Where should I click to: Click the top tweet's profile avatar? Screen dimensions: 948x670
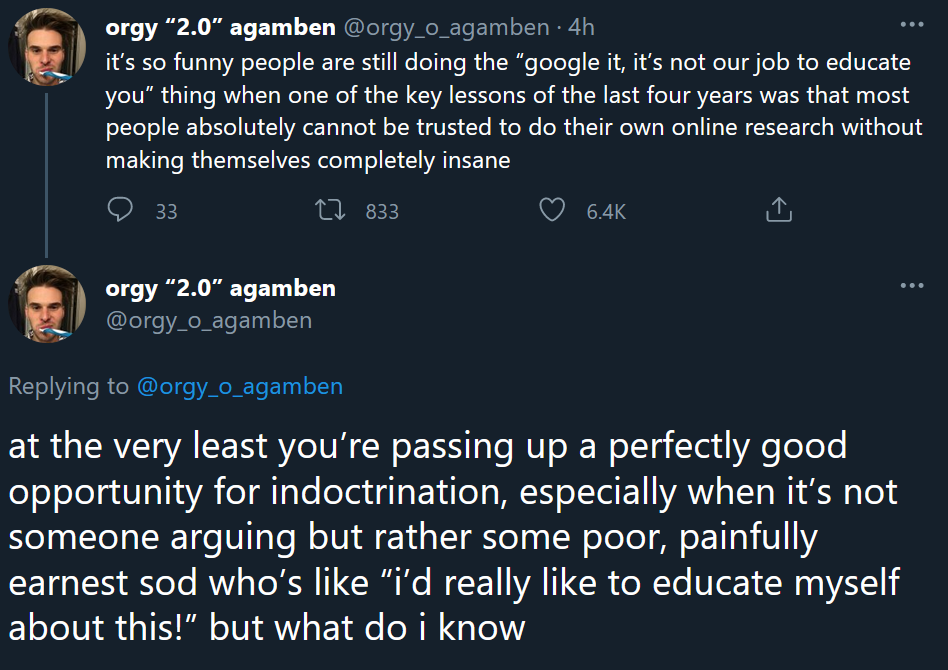(47, 48)
